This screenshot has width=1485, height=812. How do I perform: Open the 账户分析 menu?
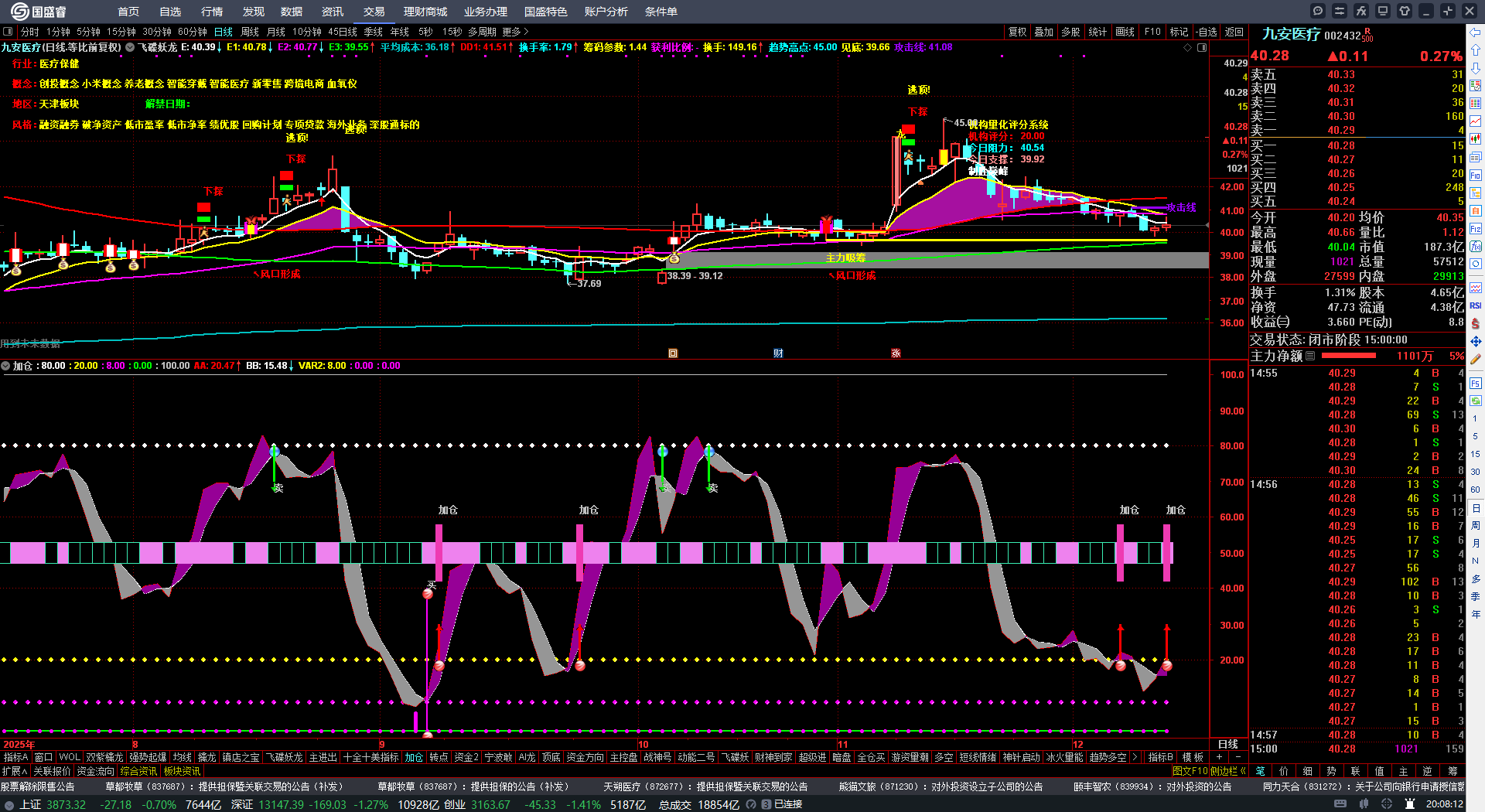(x=606, y=12)
